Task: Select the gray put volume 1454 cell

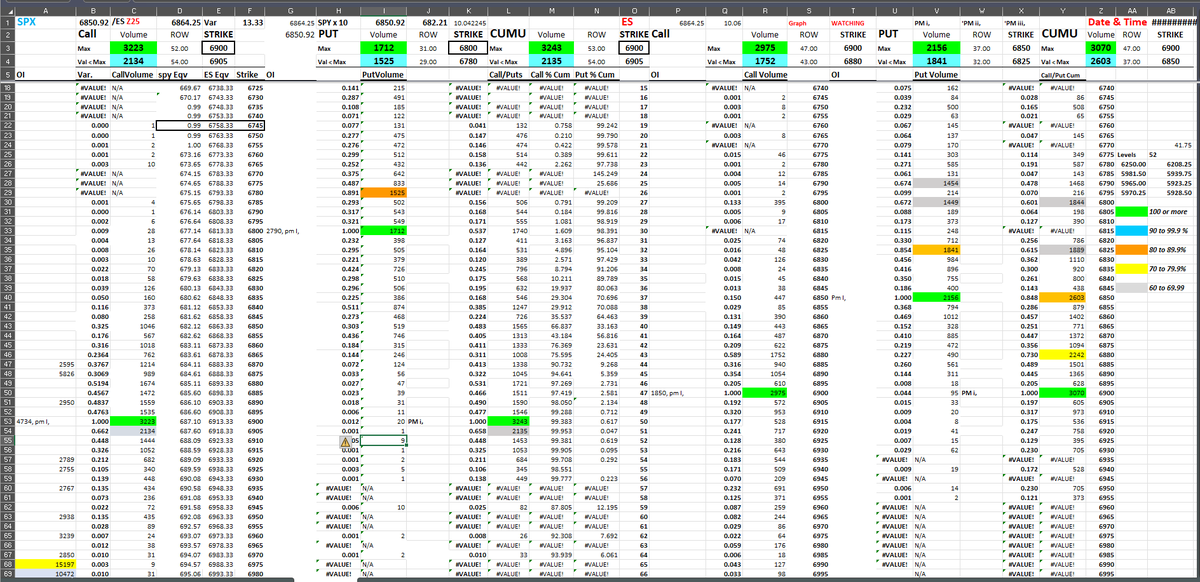Action: pyautogui.click(x=937, y=184)
